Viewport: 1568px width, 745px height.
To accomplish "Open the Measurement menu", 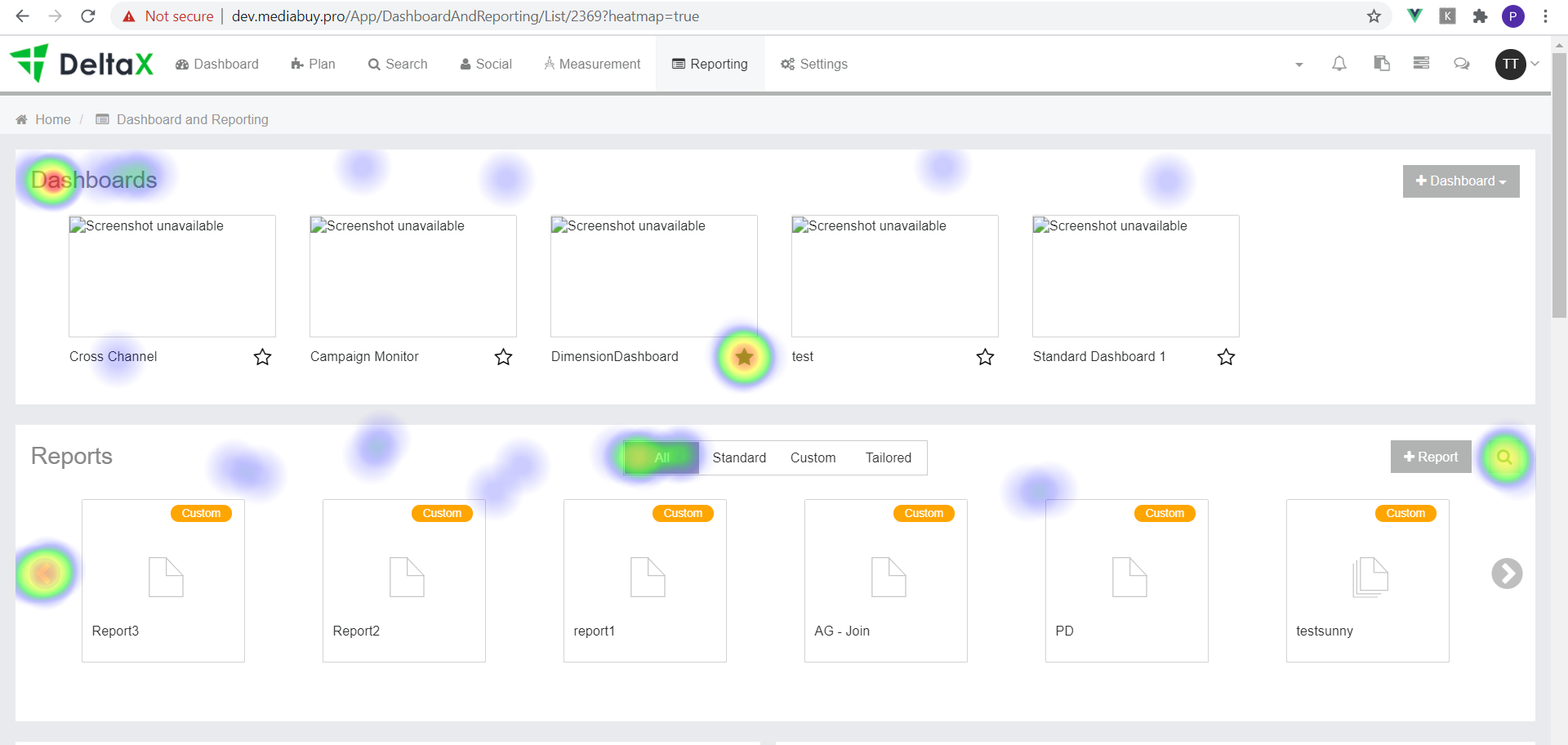I will coord(592,64).
